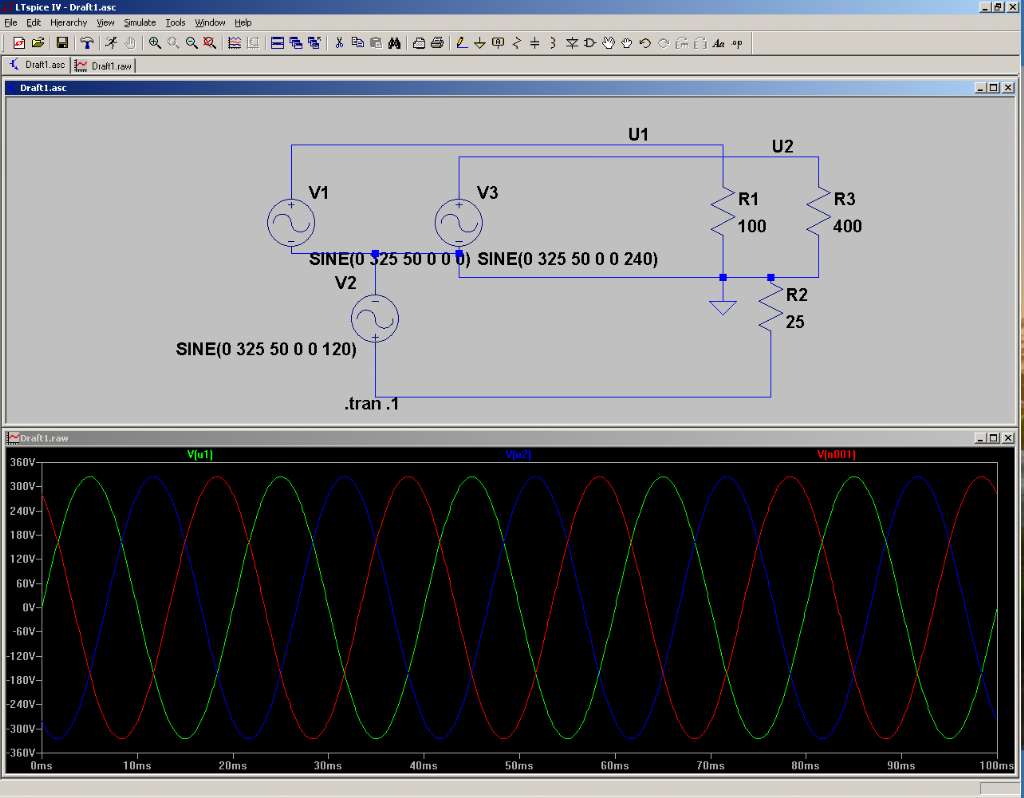This screenshot has height=798, width=1024.
Task: Click the V(n001) red trace label
Action: pyautogui.click(x=836, y=455)
